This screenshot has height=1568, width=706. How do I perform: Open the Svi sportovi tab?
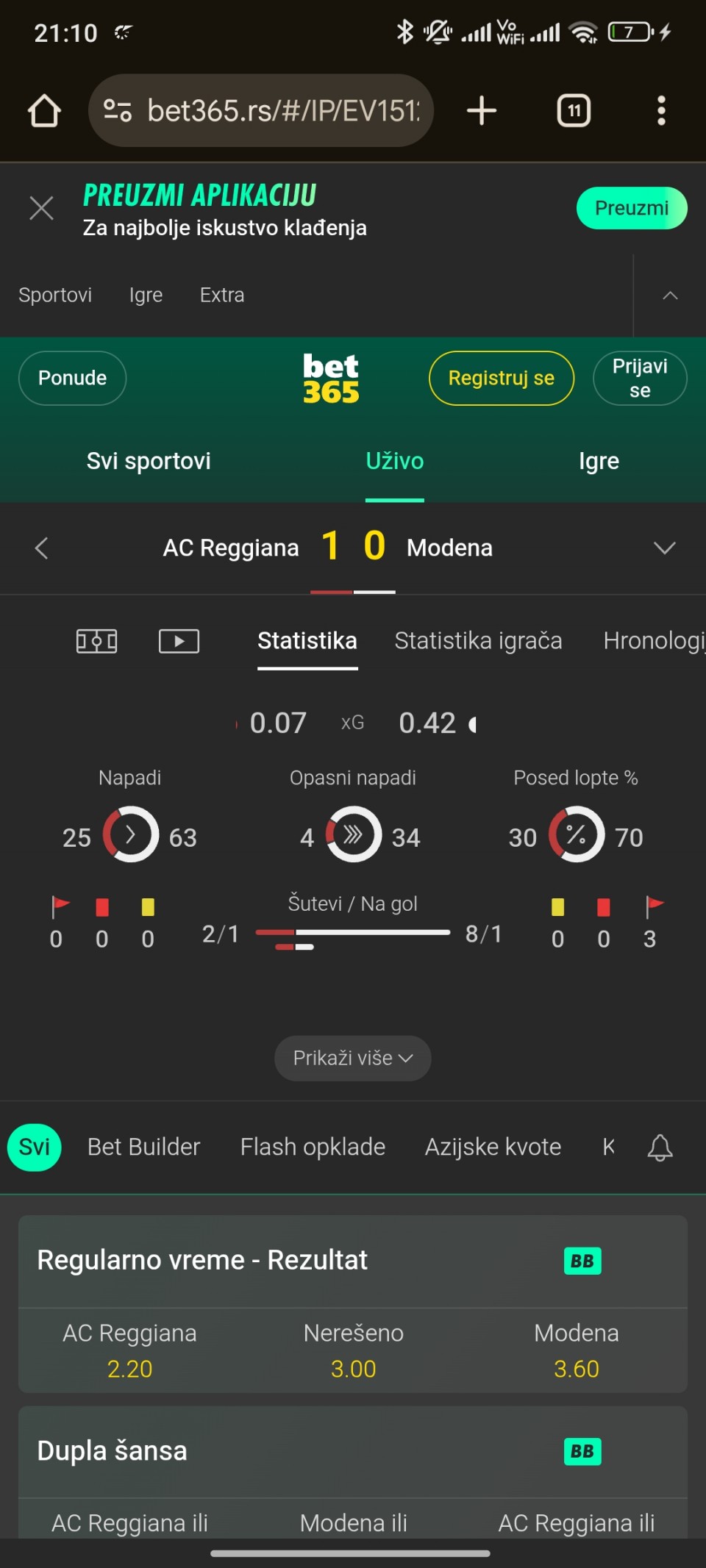(149, 461)
